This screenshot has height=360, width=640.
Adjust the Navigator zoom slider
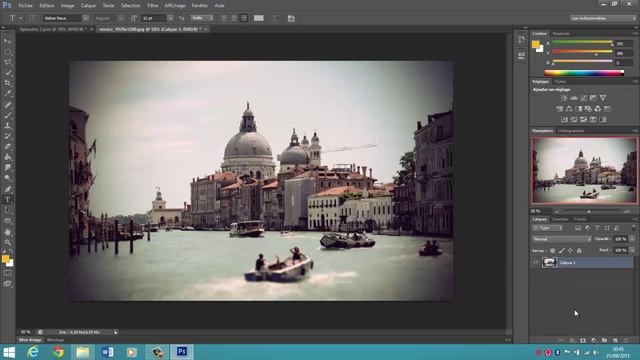pyautogui.click(x=589, y=211)
